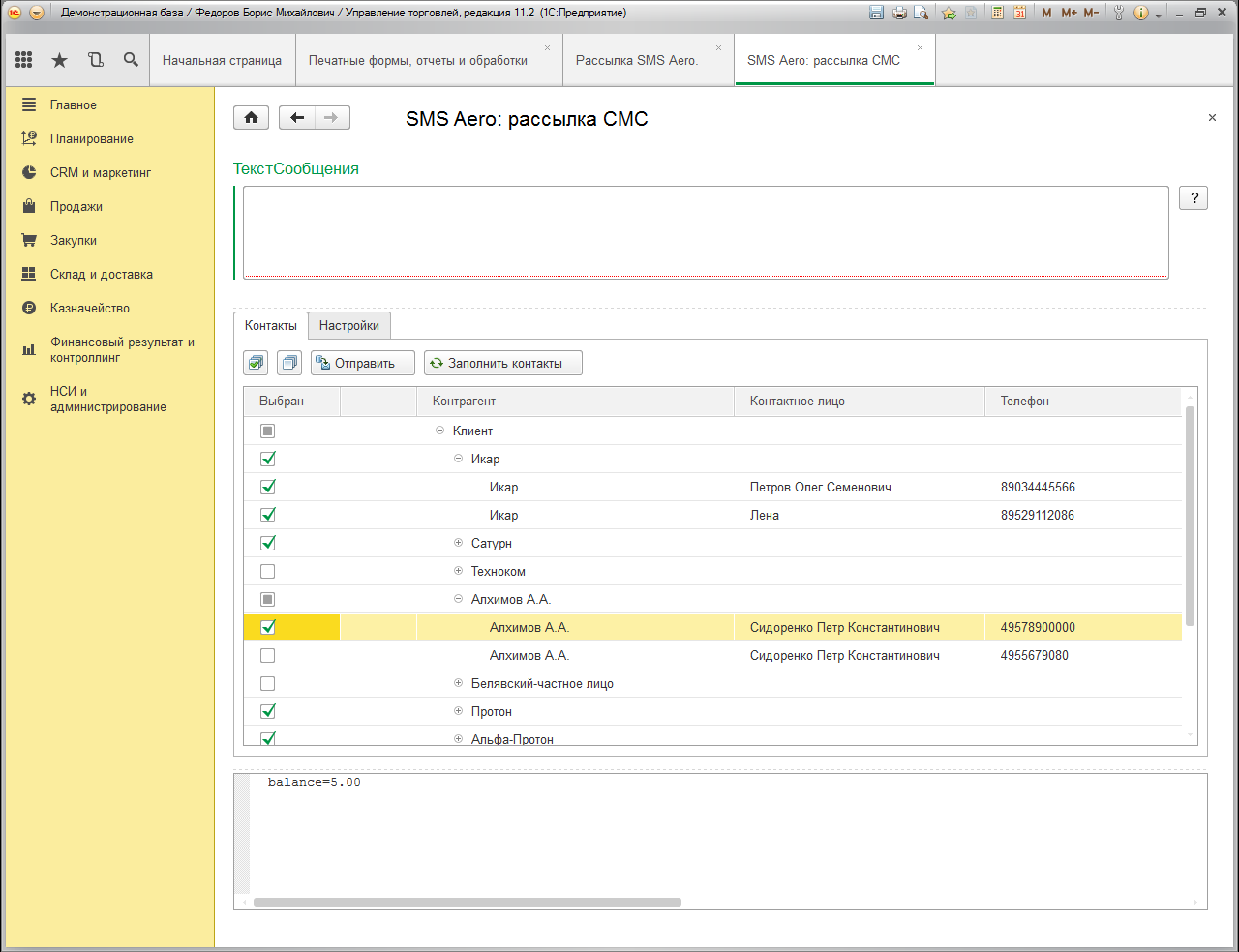The height and width of the screenshot is (952, 1239).
Task: Click the M- memory subtract button
Action: (1091, 13)
